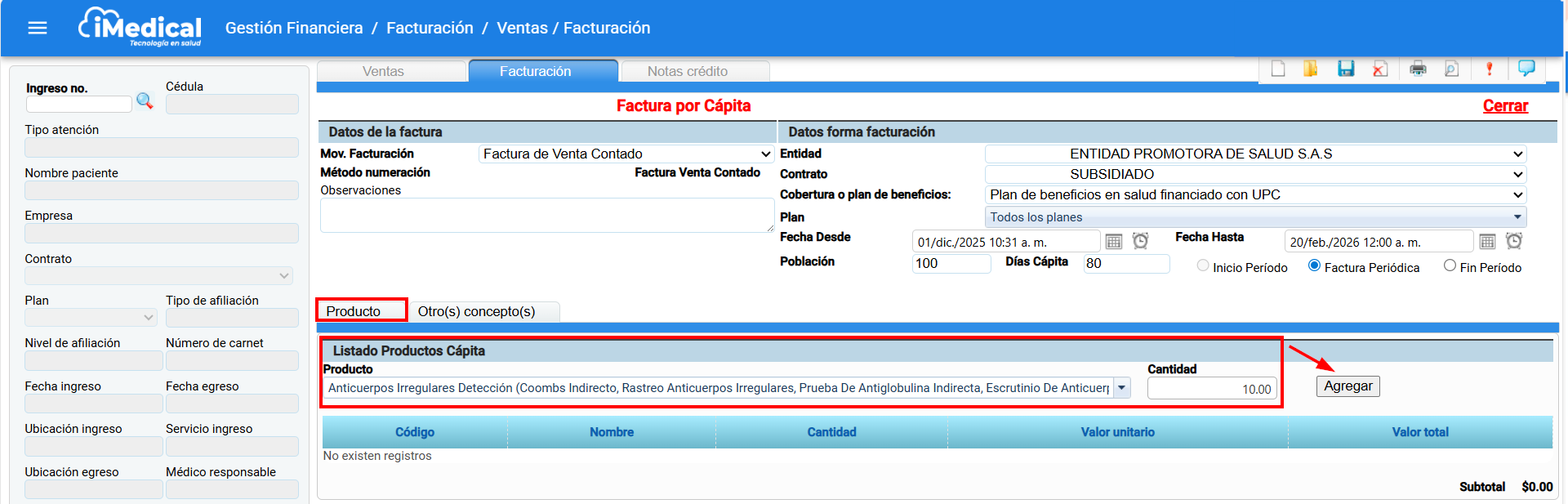Click the red Cerrar link
This screenshot has height=504, width=1568.
[1504, 106]
